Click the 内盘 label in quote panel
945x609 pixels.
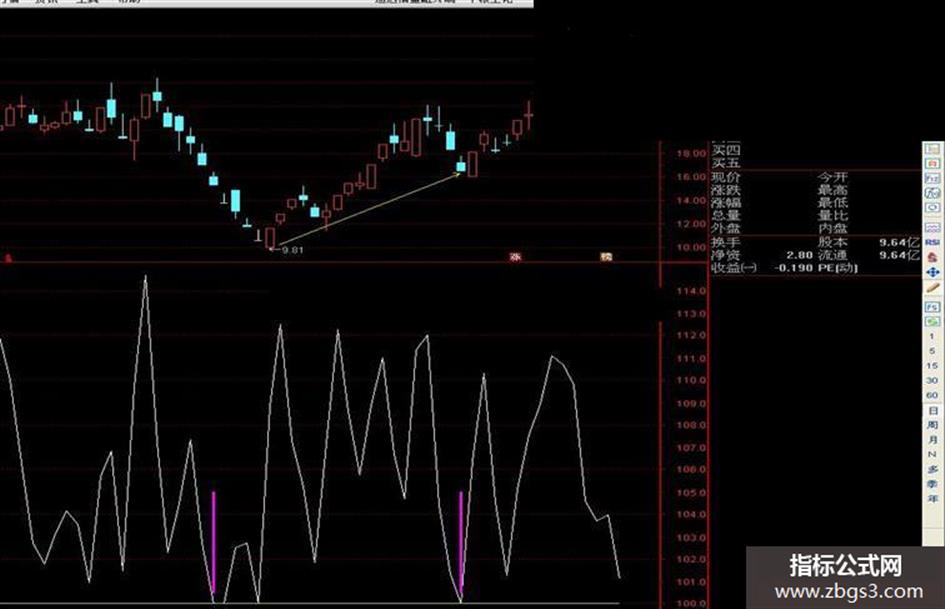pyautogui.click(x=833, y=229)
